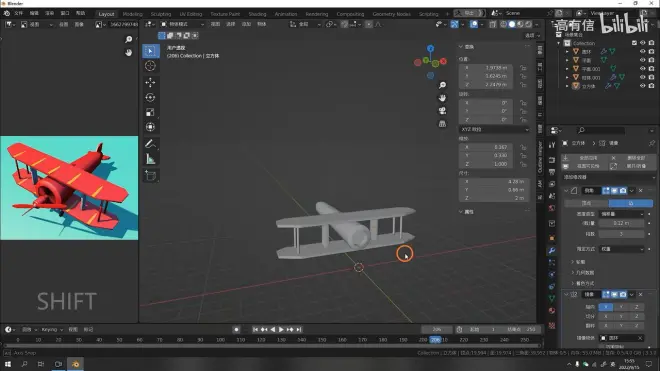Image resolution: width=660 pixels, height=371 pixels.
Task: Click bevel Amount 0.12 m slider
Action: tap(622, 223)
